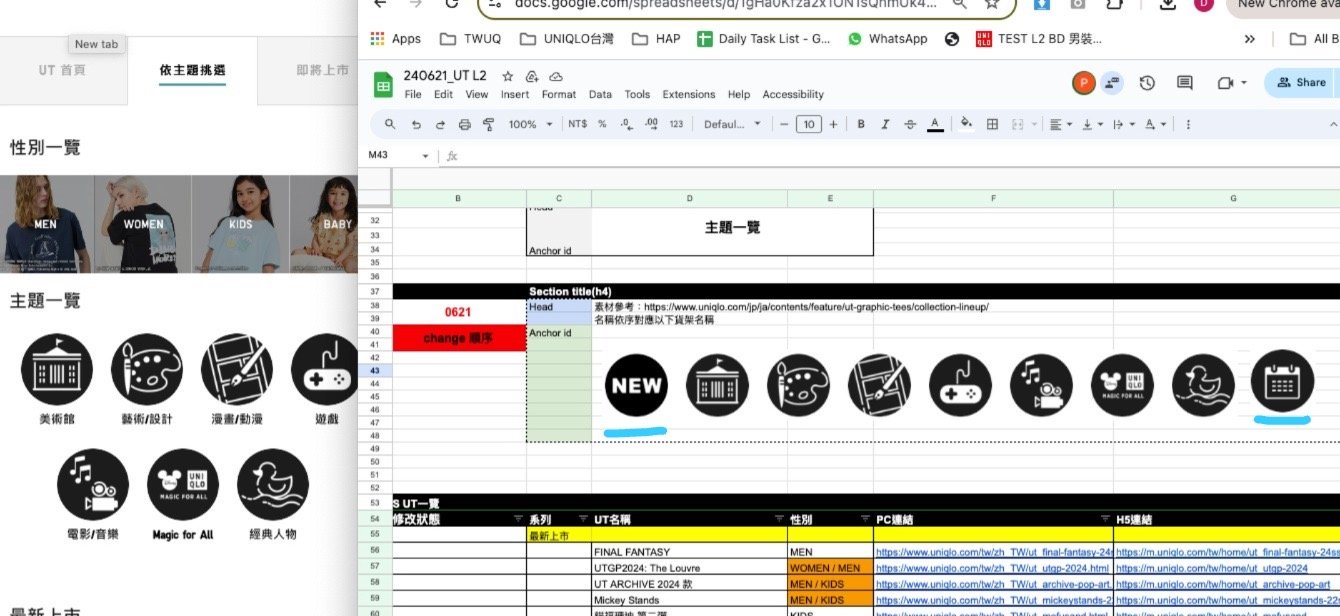Select the WOMEN photo on UNIQLO page
The image size is (1340, 616).
[x=143, y=224]
